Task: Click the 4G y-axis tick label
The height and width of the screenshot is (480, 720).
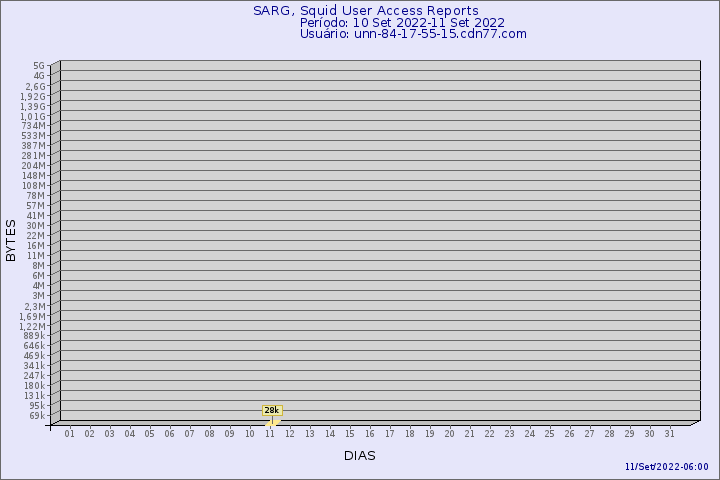Action: point(39,76)
